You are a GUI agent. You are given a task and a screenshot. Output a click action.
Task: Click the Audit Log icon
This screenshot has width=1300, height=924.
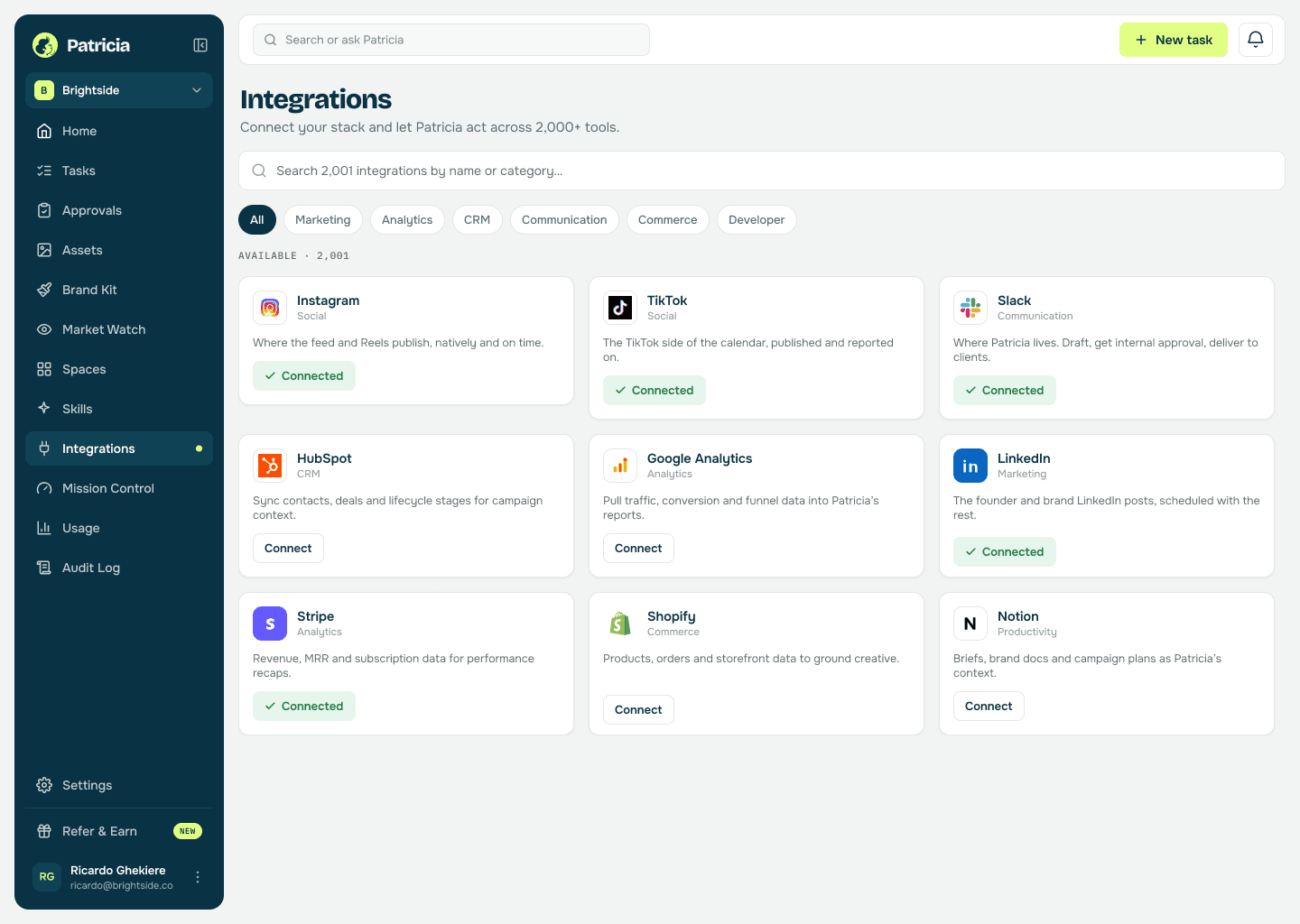[44, 568]
